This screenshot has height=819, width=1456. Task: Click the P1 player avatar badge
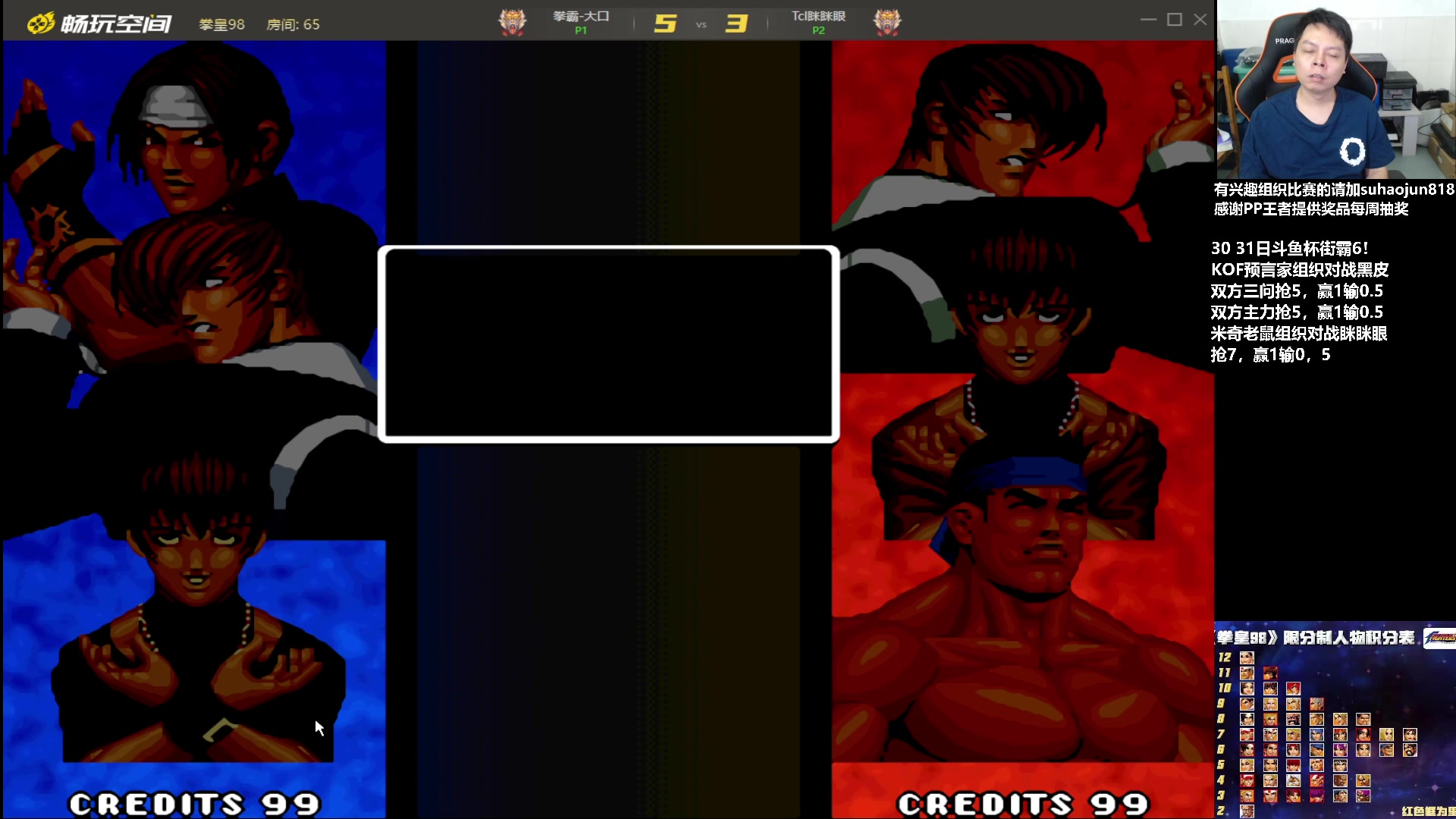513,21
